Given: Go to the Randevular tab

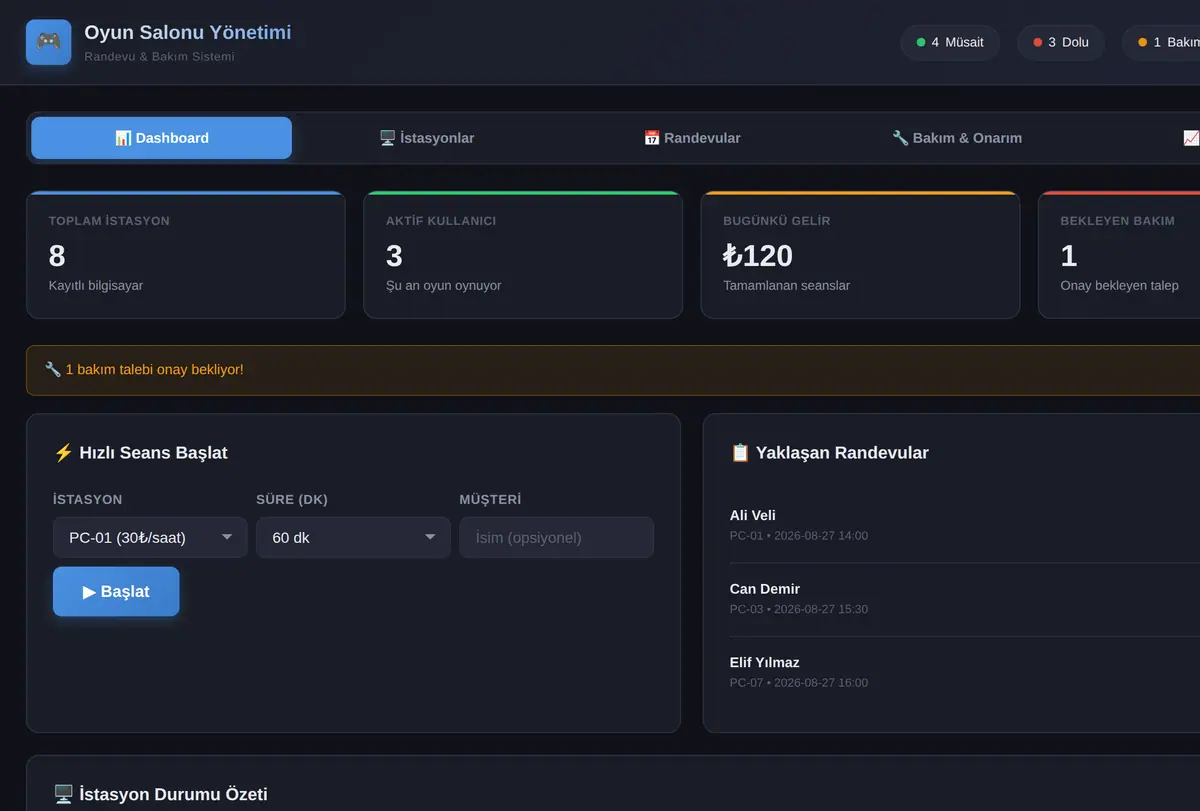Looking at the screenshot, I should pyautogui.click(x=692, y=138).
